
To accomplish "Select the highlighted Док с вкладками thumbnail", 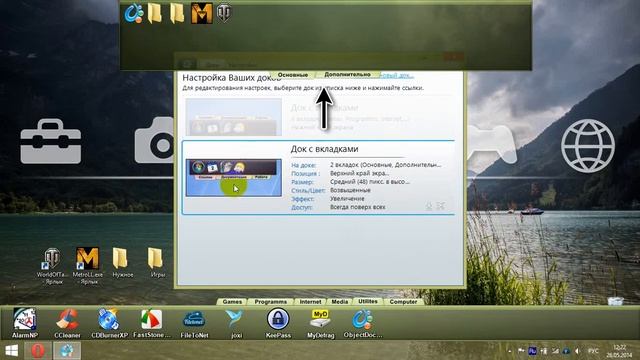I will [233, 178].
